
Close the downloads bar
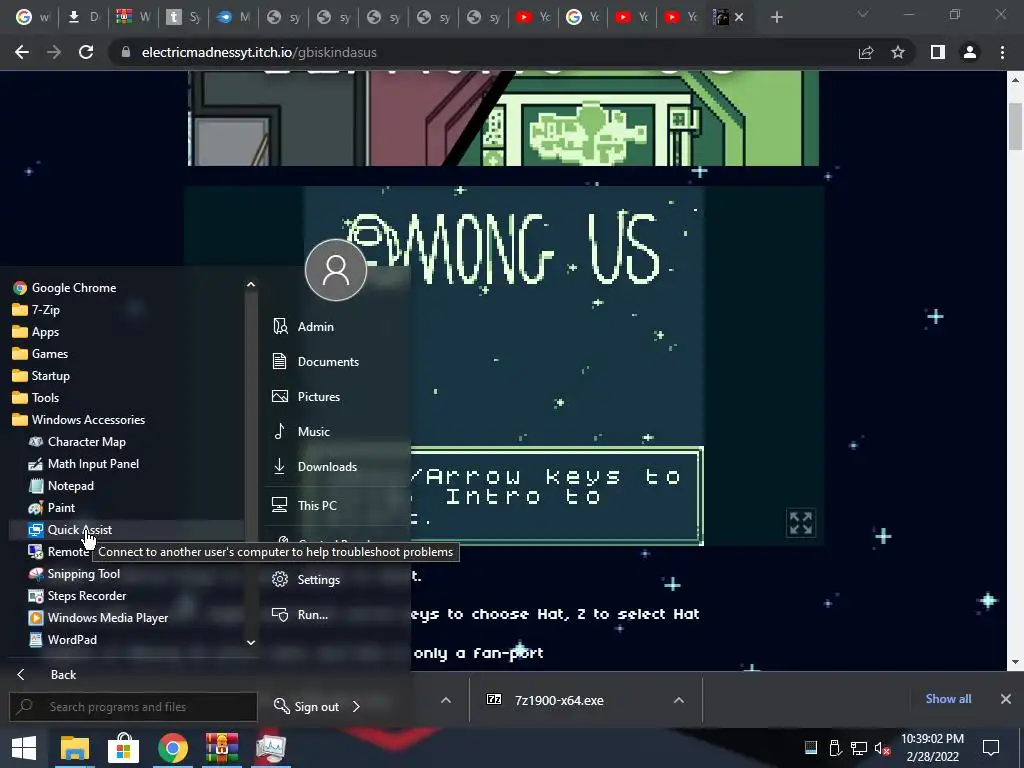(x=1006, y=699)
